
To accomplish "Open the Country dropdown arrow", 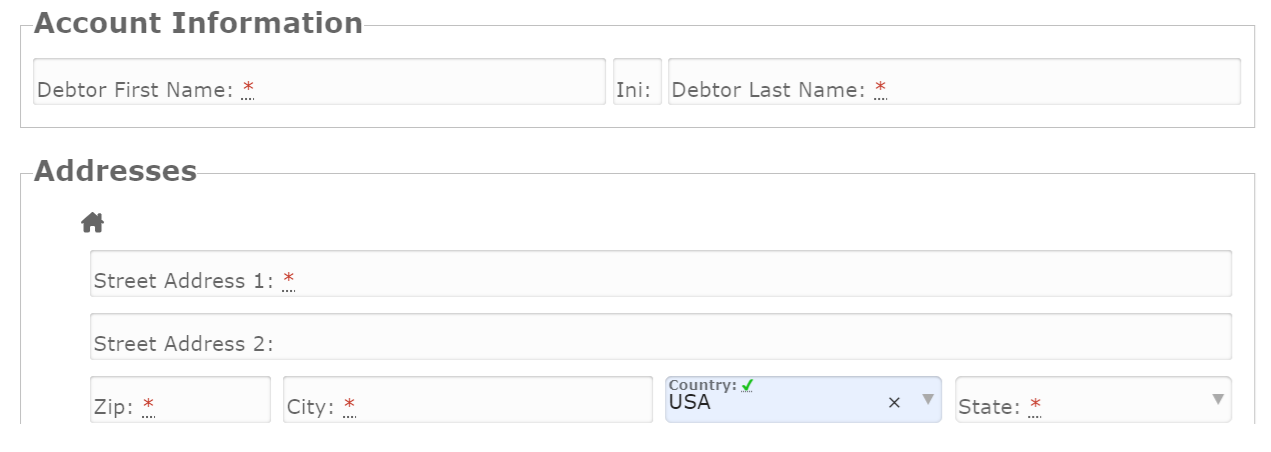I will (927, 400).
